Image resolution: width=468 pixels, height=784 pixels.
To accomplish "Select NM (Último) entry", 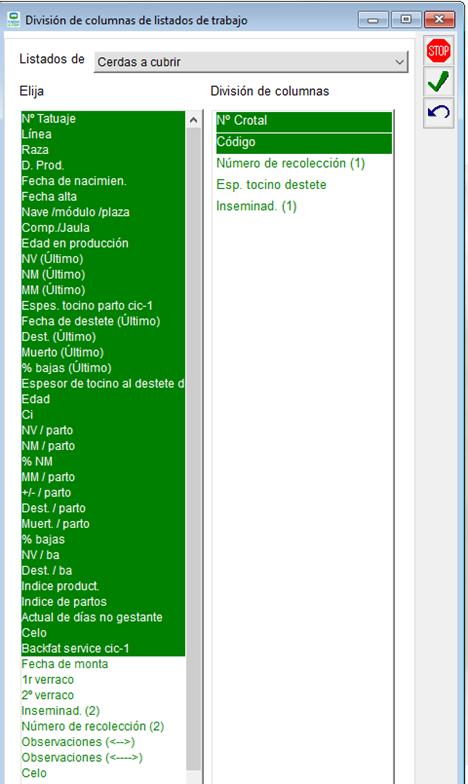I will click(103, 274).
